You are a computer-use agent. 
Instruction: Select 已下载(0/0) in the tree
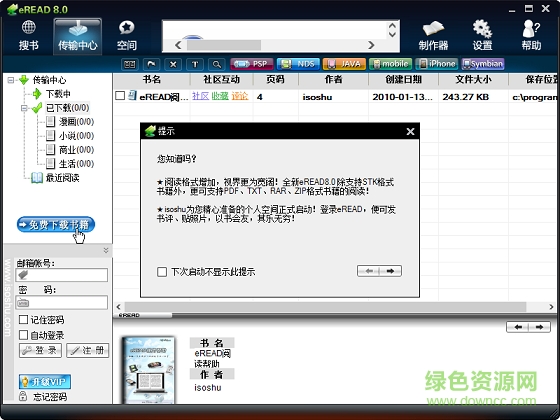68,108
